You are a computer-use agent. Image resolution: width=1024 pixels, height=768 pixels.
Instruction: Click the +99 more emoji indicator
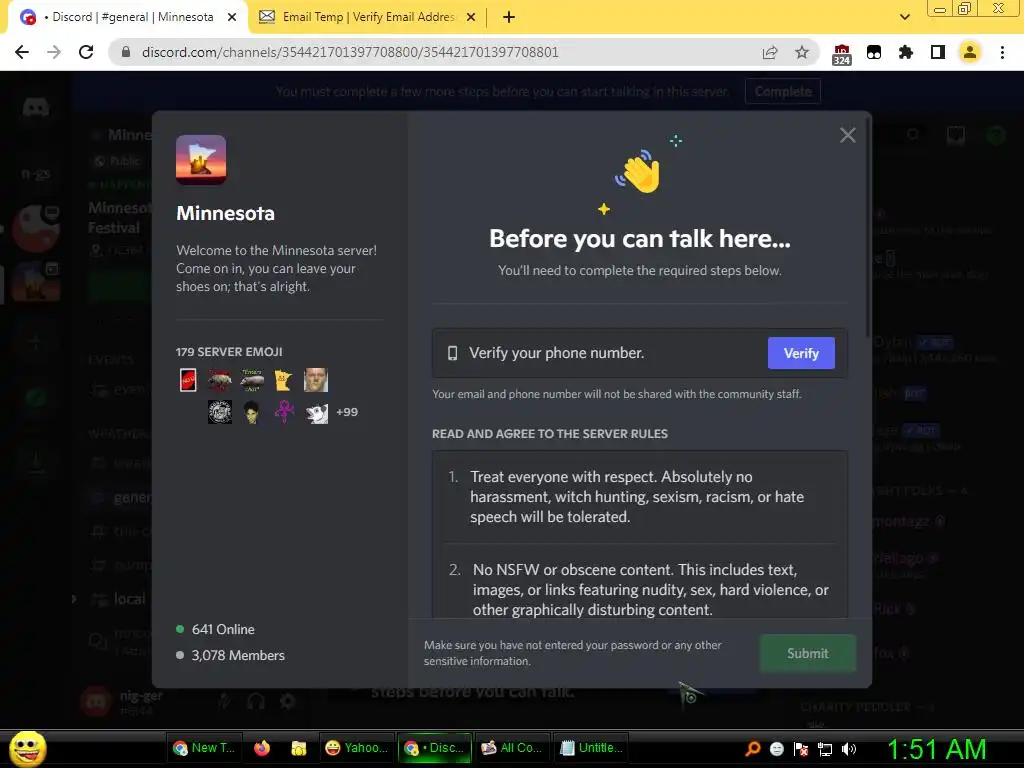[347, 412]
